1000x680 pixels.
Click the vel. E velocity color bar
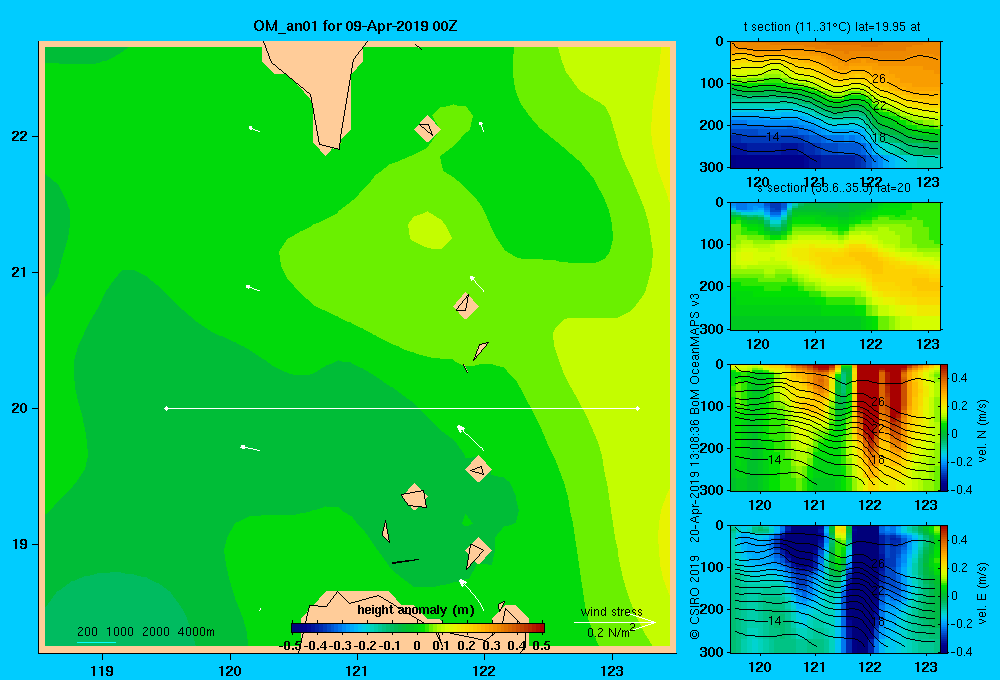click(x=945, y=589)
